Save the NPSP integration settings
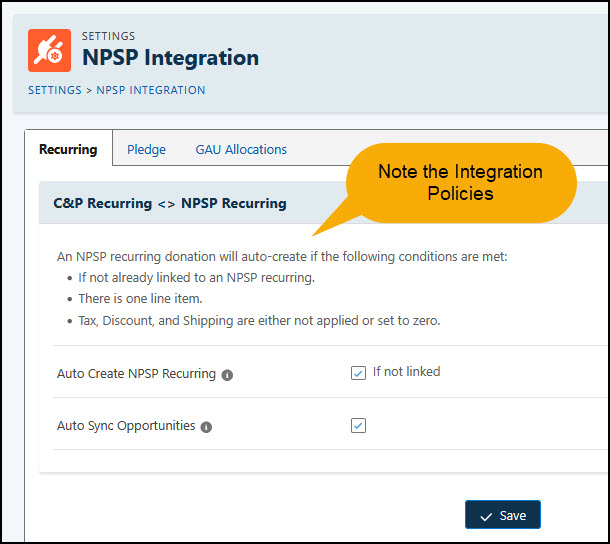The width and height of the screenshot is (610, 544). tap(503, 515)
